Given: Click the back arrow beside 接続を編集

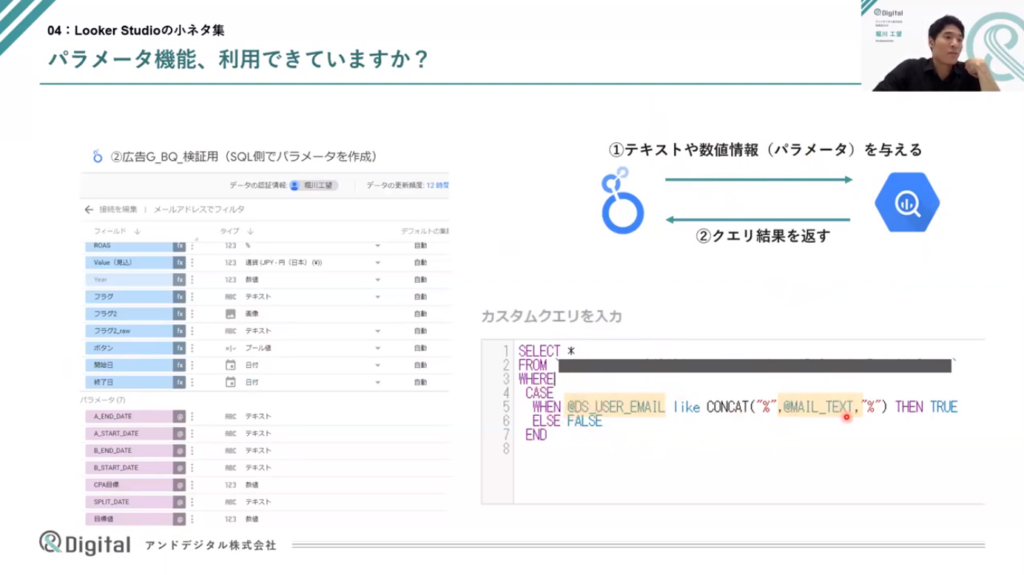Looking at the screenshot, I should click(88, 209).
